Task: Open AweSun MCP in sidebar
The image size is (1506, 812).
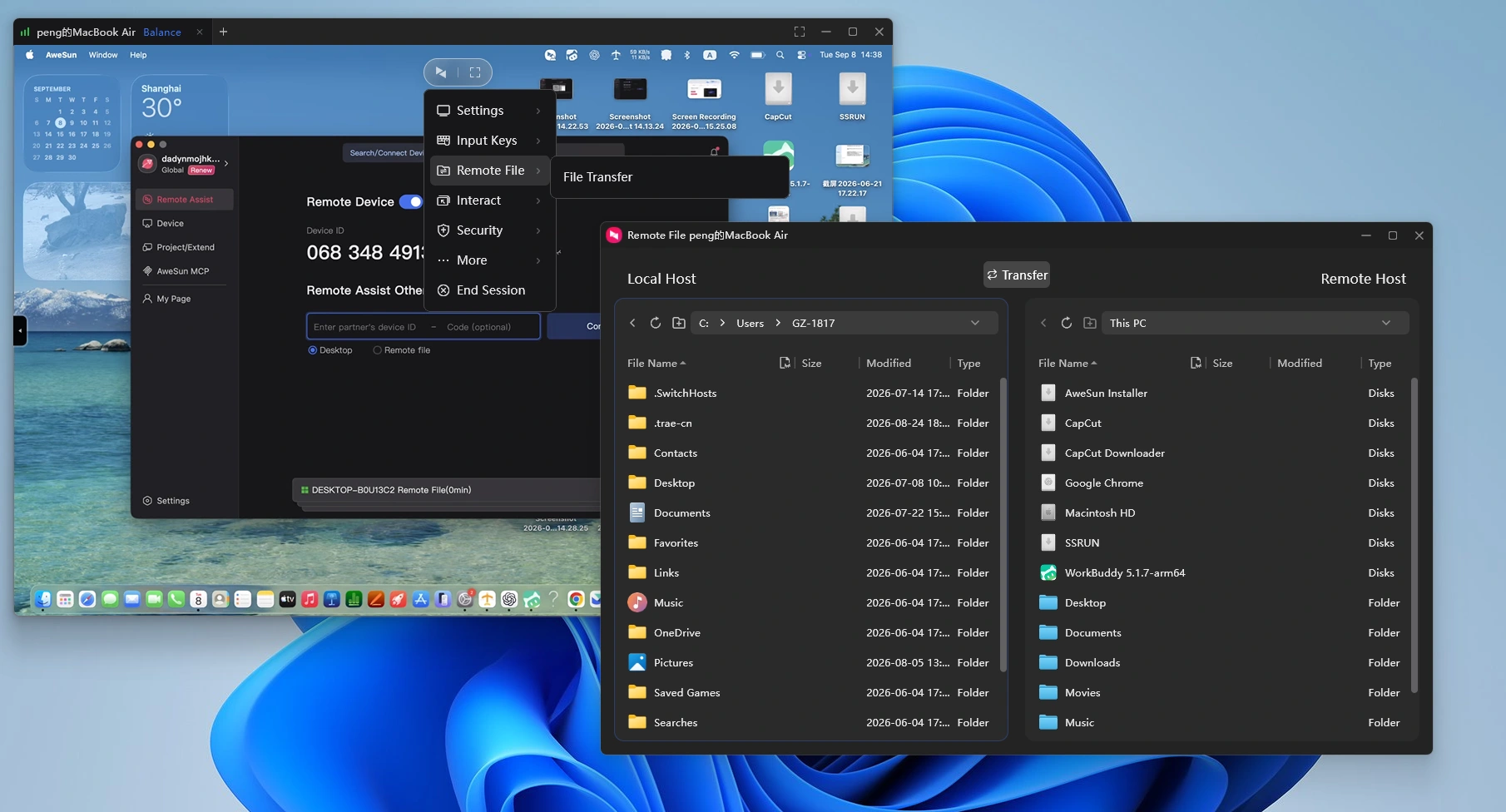Action: point(185,271)
